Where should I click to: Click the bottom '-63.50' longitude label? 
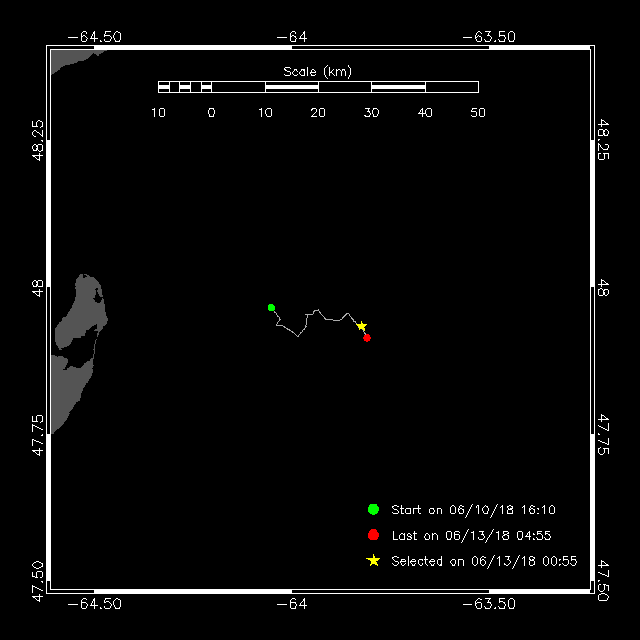489,604
